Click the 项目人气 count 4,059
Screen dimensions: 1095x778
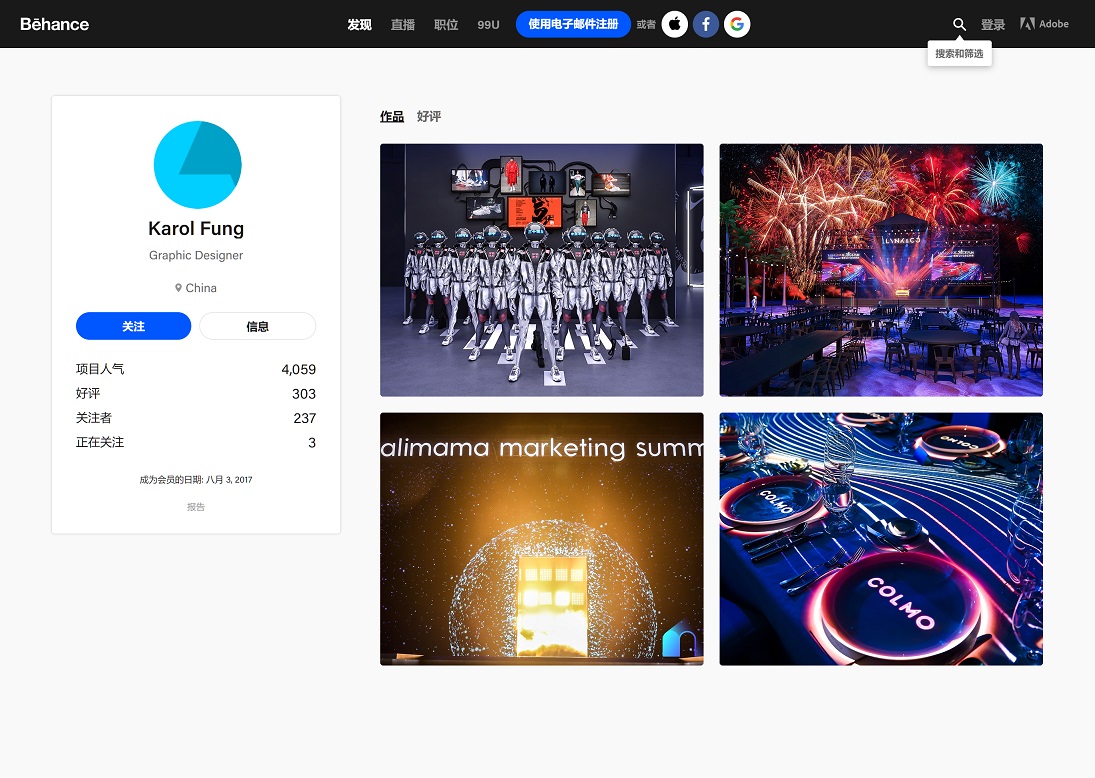coord(298,369)
